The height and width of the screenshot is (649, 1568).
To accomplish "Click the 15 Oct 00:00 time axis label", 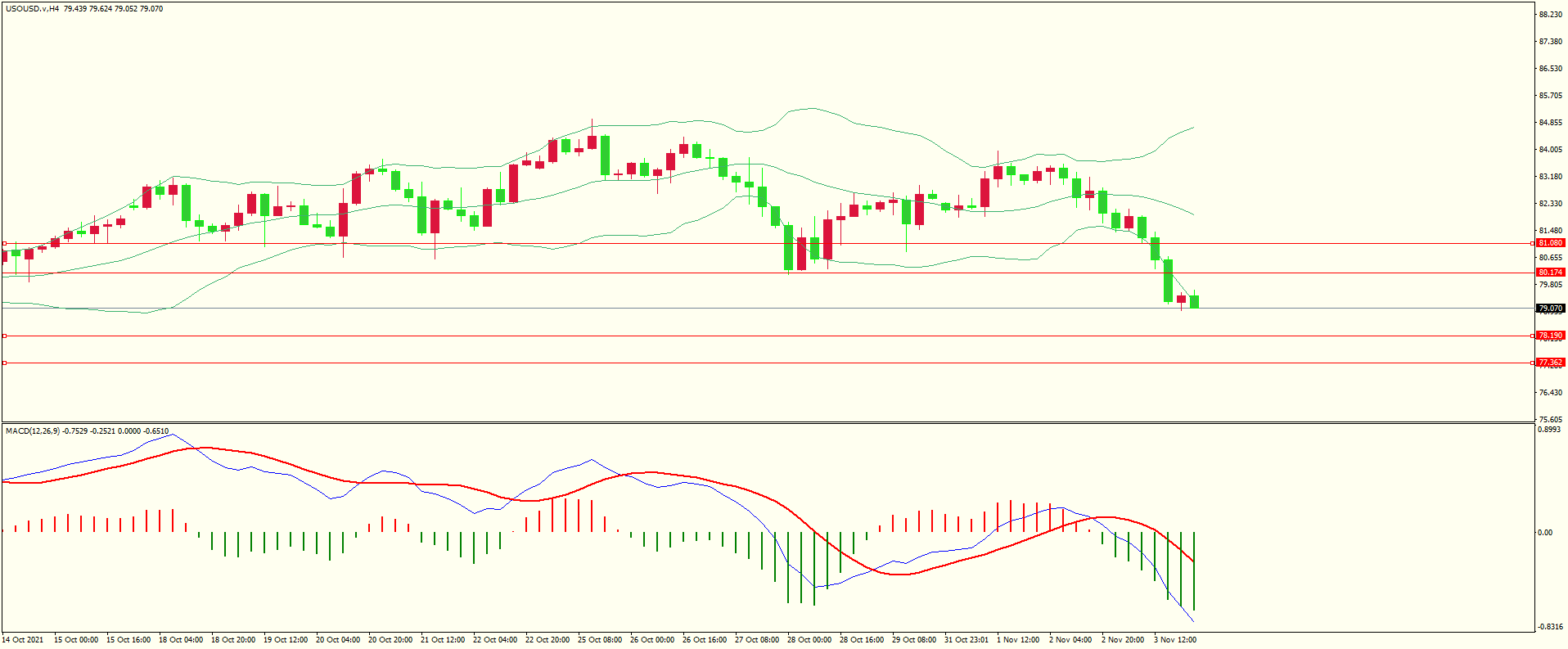I will [76, 640].
